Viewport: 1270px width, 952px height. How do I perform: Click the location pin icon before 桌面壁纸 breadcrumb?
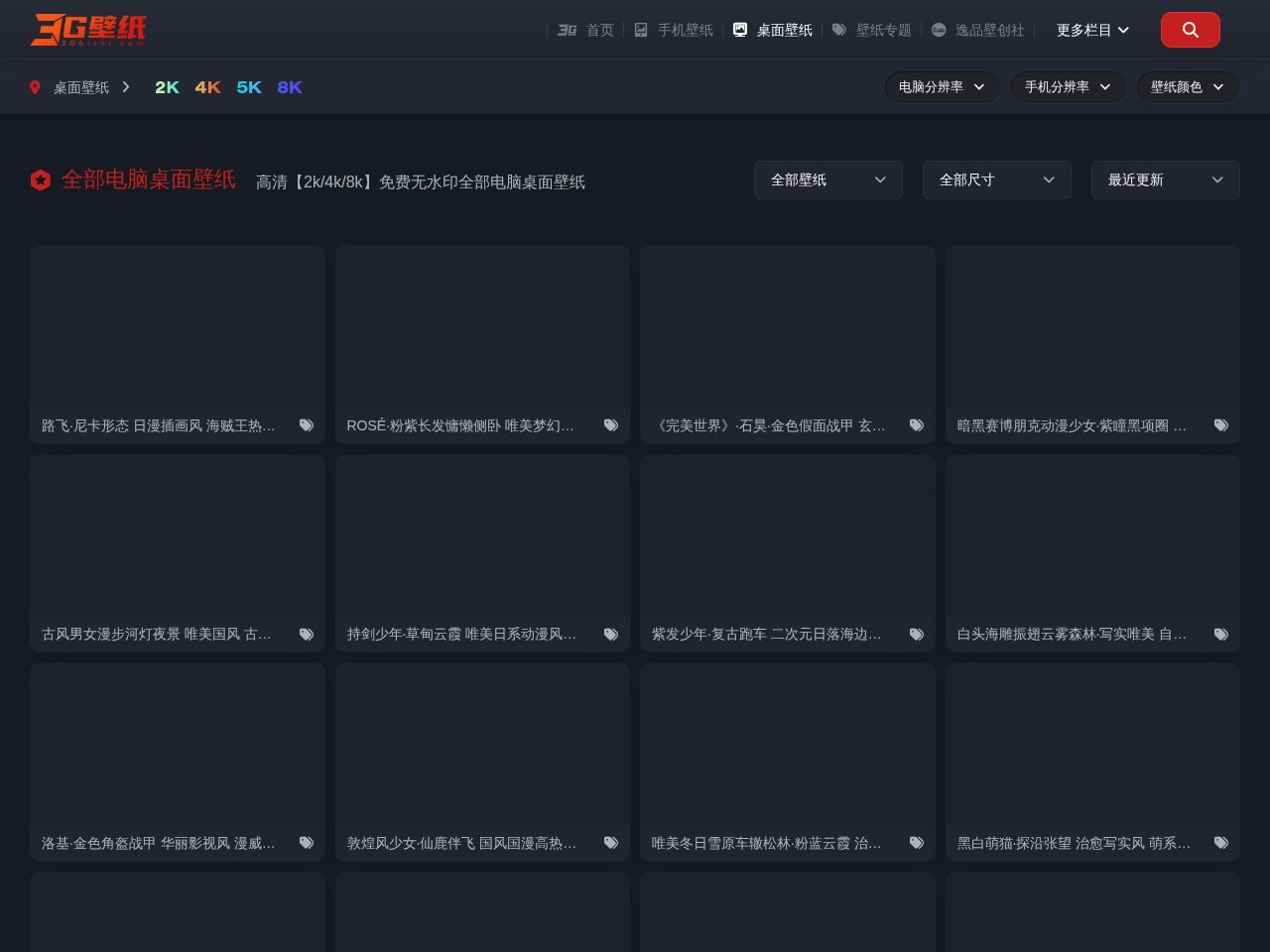[35, 87]
